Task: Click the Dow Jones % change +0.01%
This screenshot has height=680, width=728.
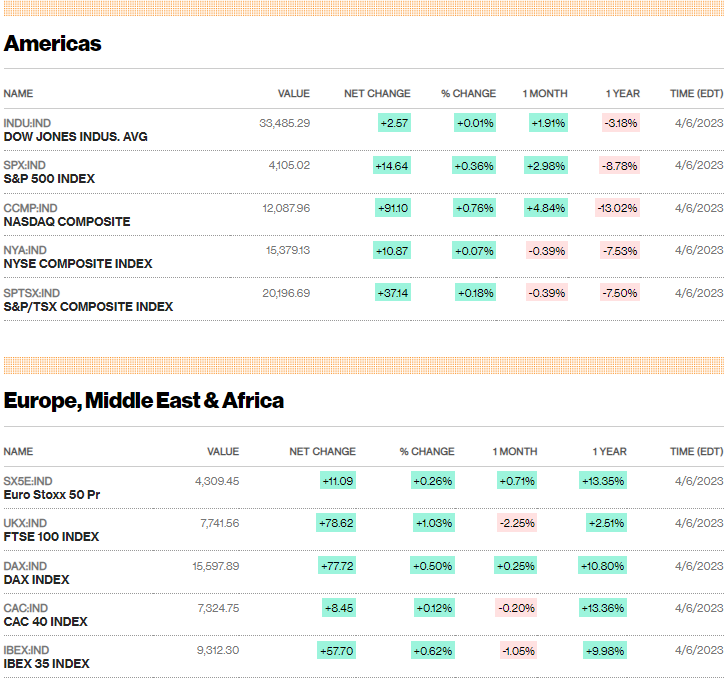Action: pos(475,123)
